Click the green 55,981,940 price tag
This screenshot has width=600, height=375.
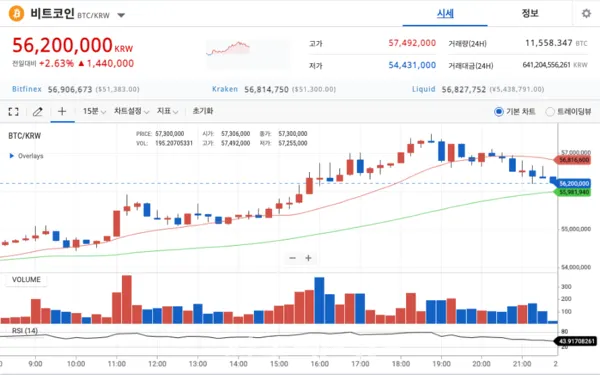573,192
